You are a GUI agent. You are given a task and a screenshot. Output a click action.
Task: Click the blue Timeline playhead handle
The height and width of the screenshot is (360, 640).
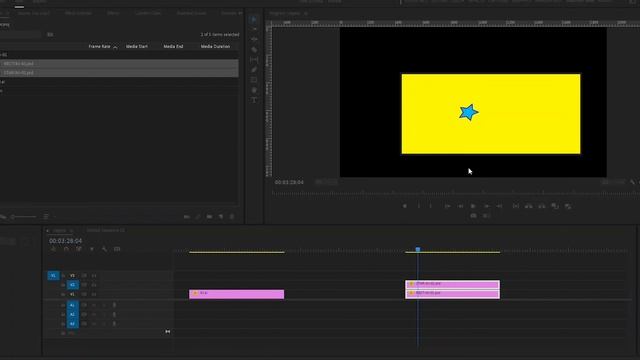click(x=418, y=249)
